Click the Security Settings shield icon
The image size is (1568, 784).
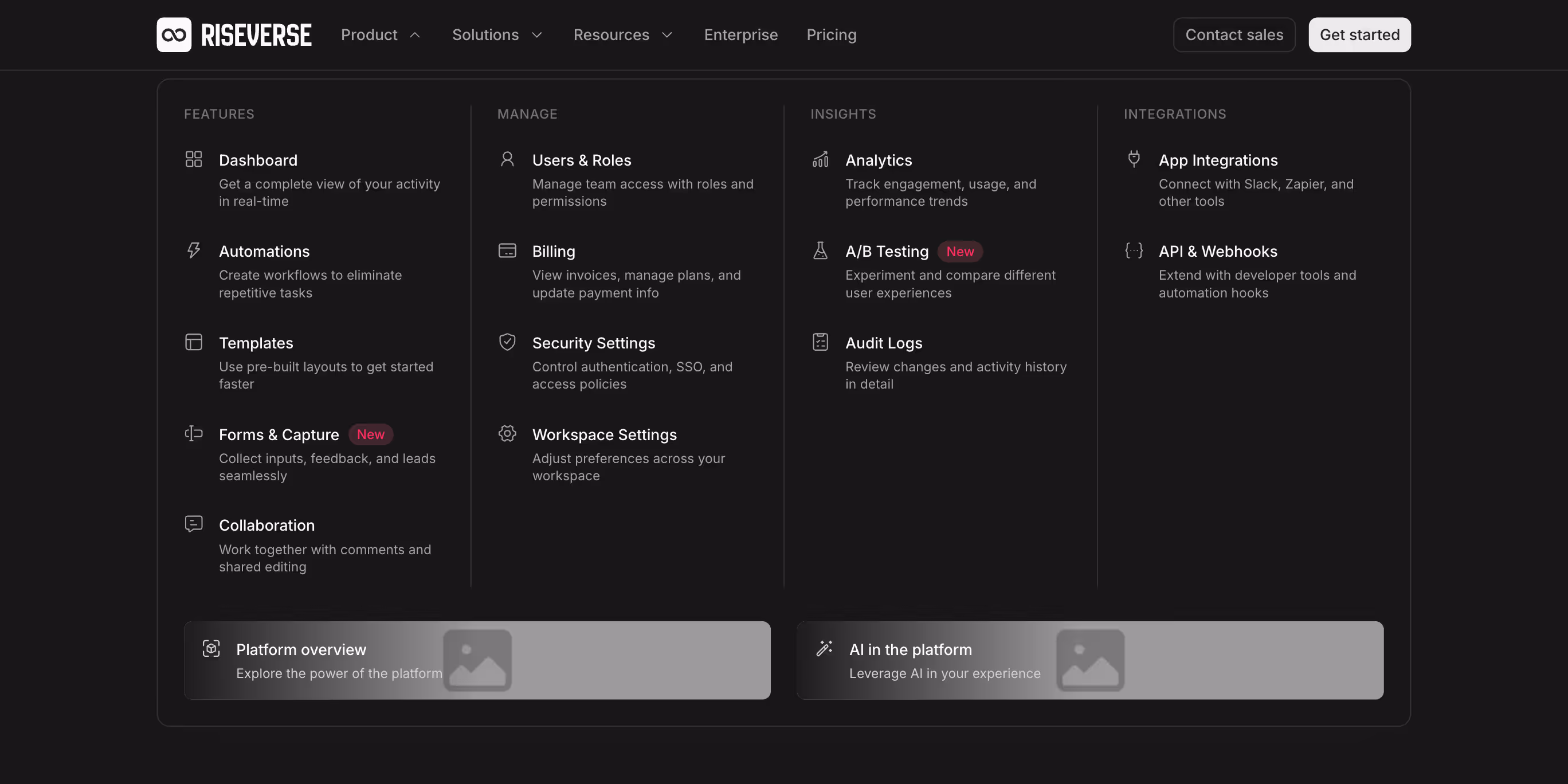[507, 342]
